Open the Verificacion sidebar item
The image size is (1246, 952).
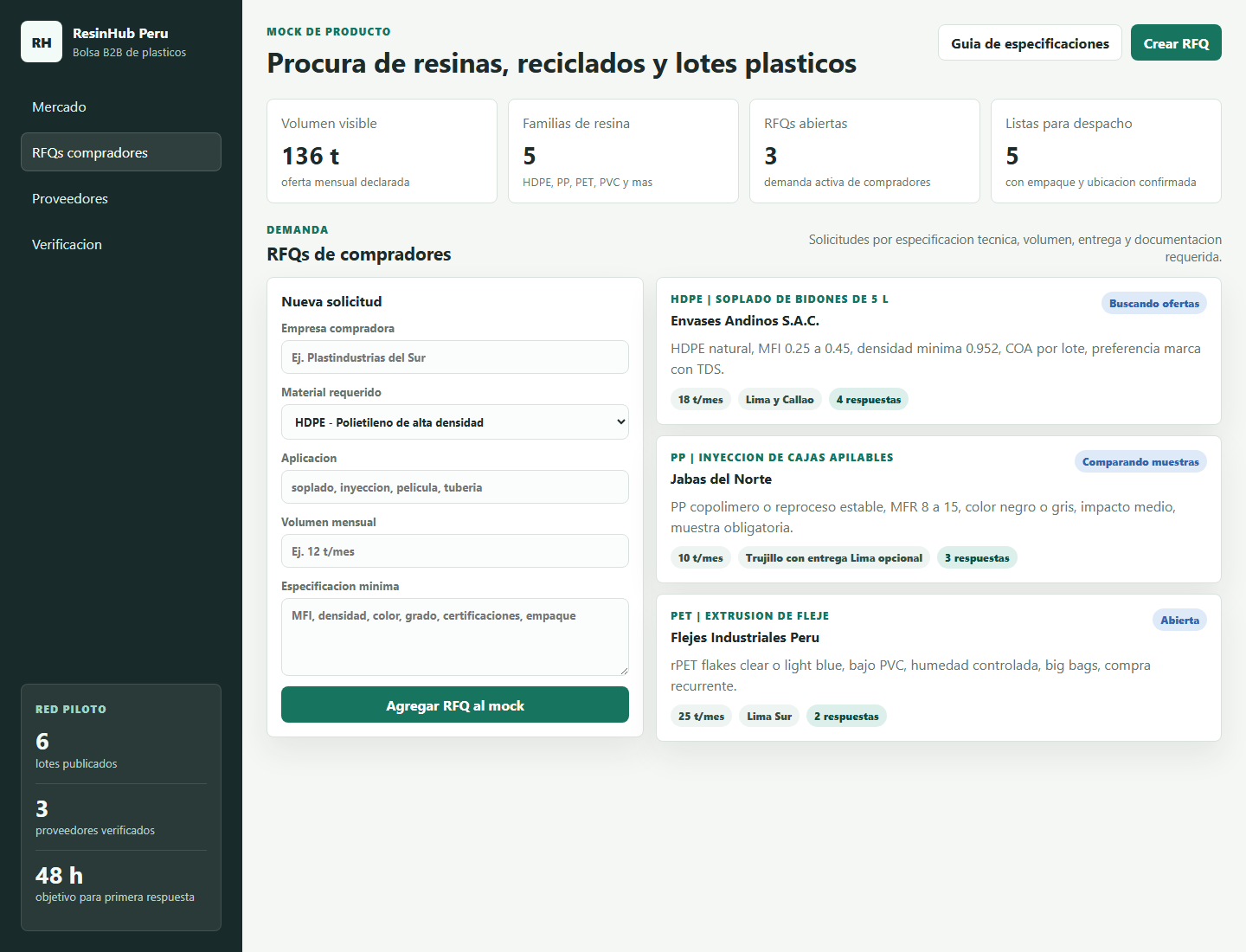[121, 244]
